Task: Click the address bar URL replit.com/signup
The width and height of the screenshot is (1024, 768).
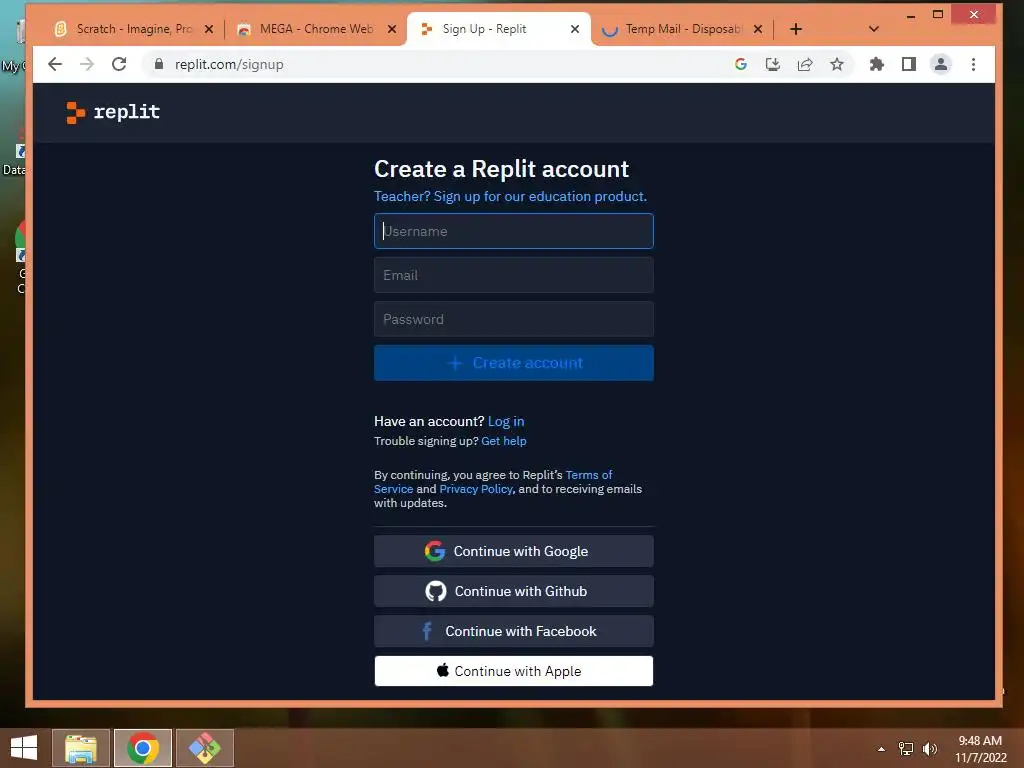Action: (229, 64)
